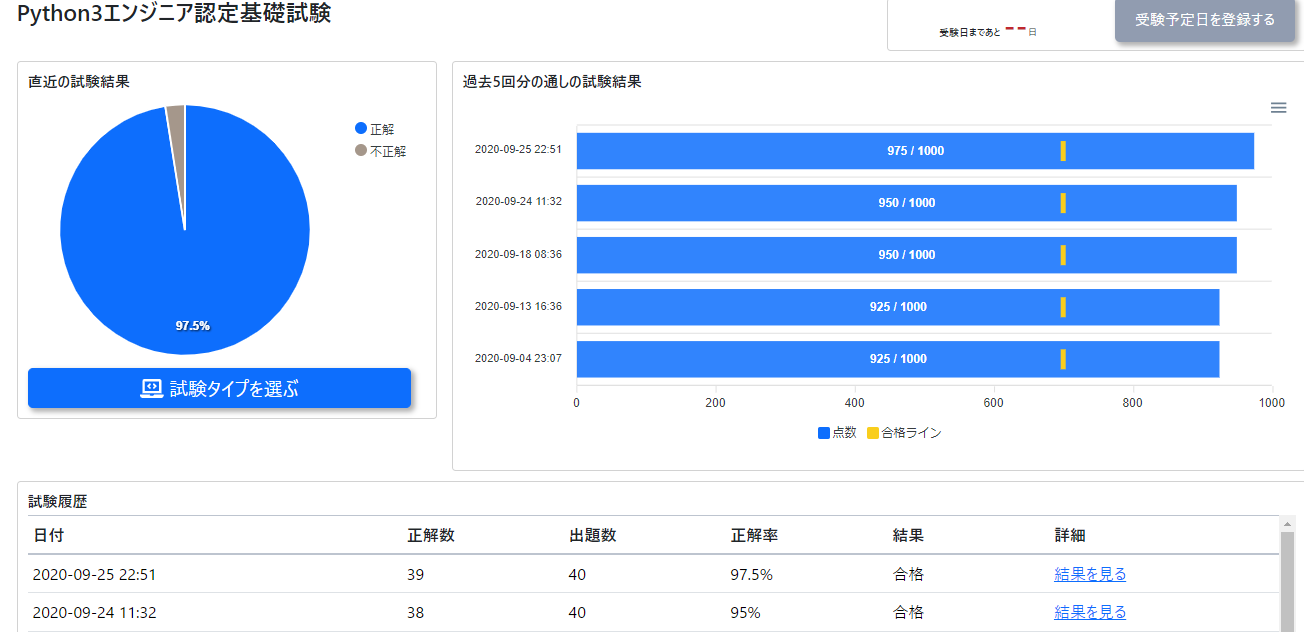Click the 詳細 column header
This screenshot has height=632, width=1304.
click(x=1070, y=536)
